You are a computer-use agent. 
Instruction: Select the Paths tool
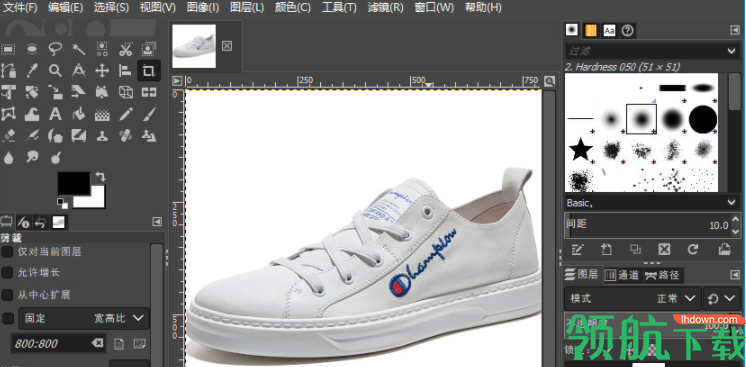(x=9, y=71)
